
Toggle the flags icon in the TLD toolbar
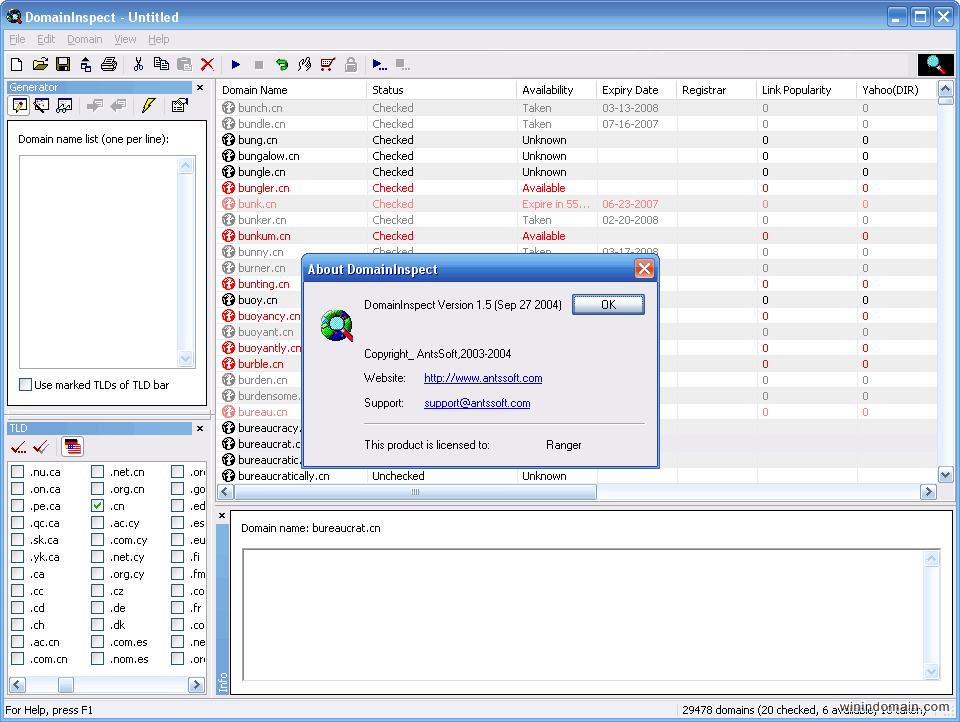point(72,447)
